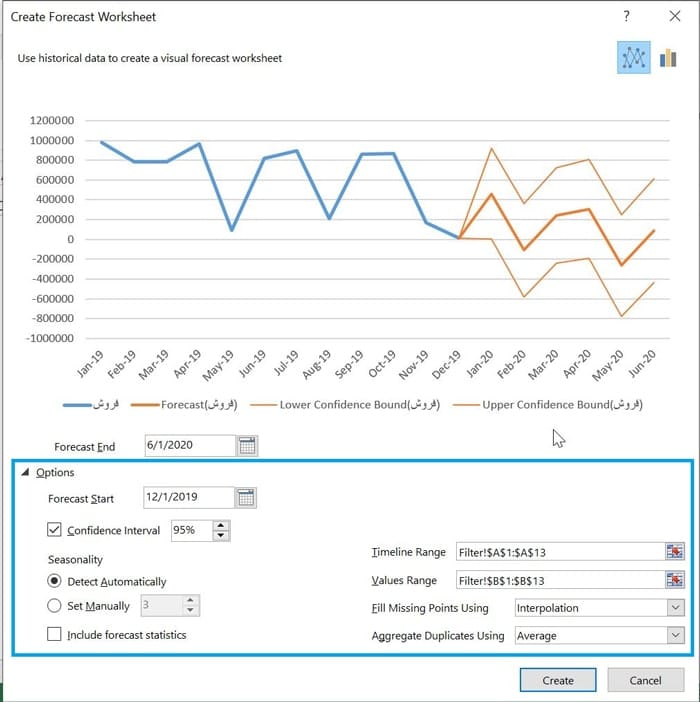The height and width of the screenshot is (702, 700).
Task: Click the help question mark icon
Action: (x=626, y=16)
